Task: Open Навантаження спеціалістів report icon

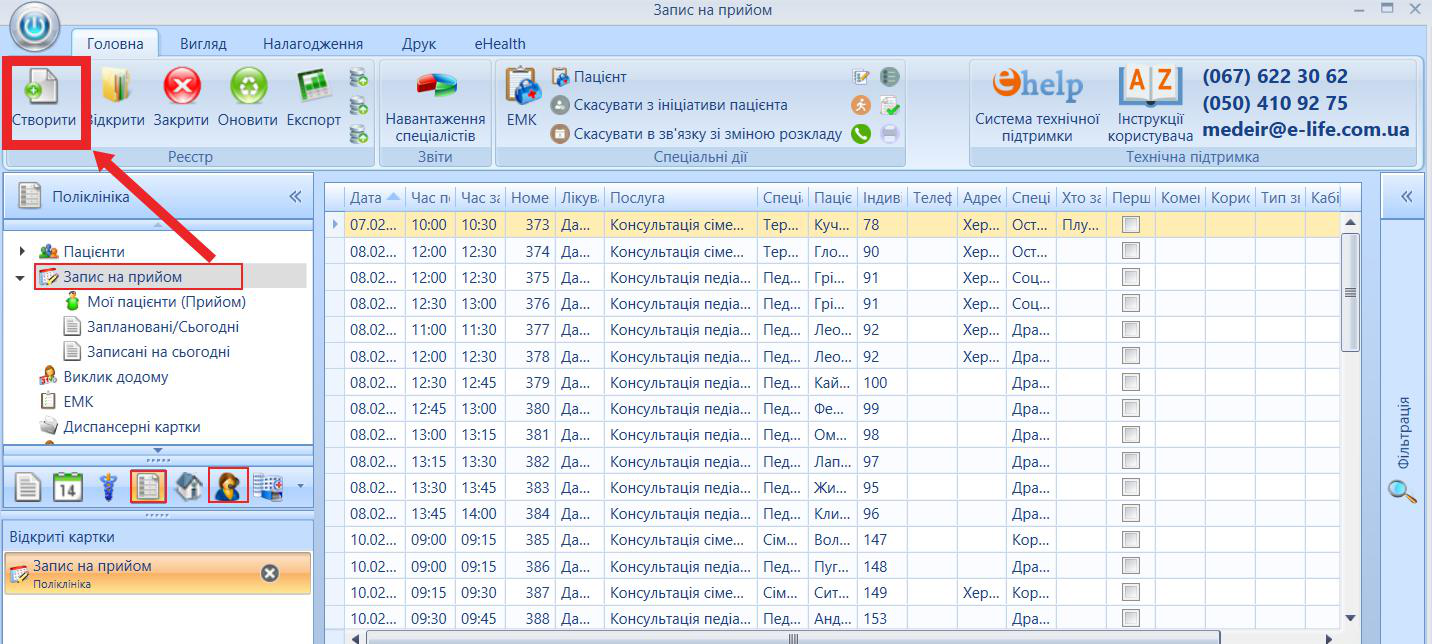Action: [x=435, y=86]
